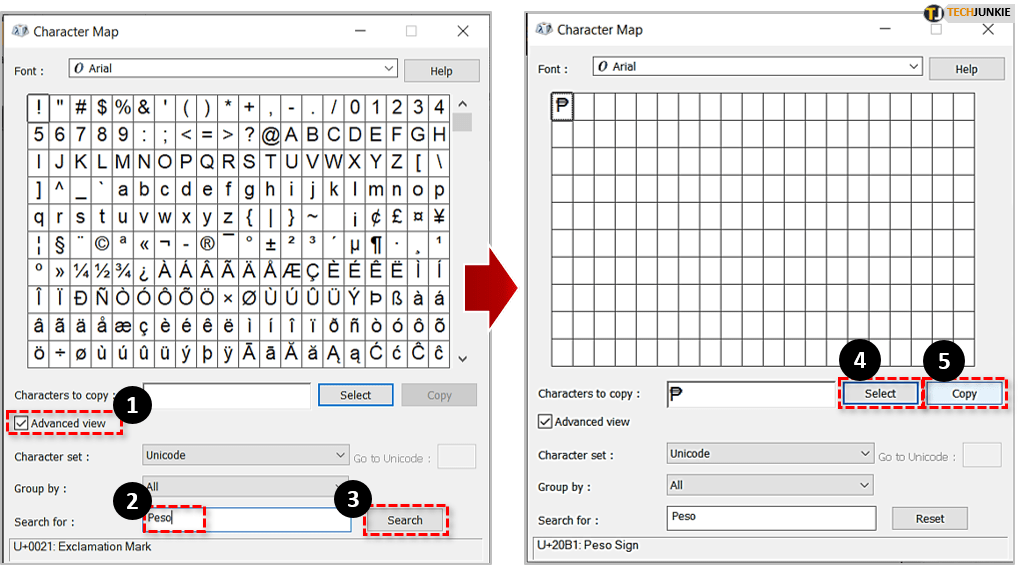Pick the pound sterling £ character
The height and width of the screenshot is (565, 1020).
click(x=397, y=216)
